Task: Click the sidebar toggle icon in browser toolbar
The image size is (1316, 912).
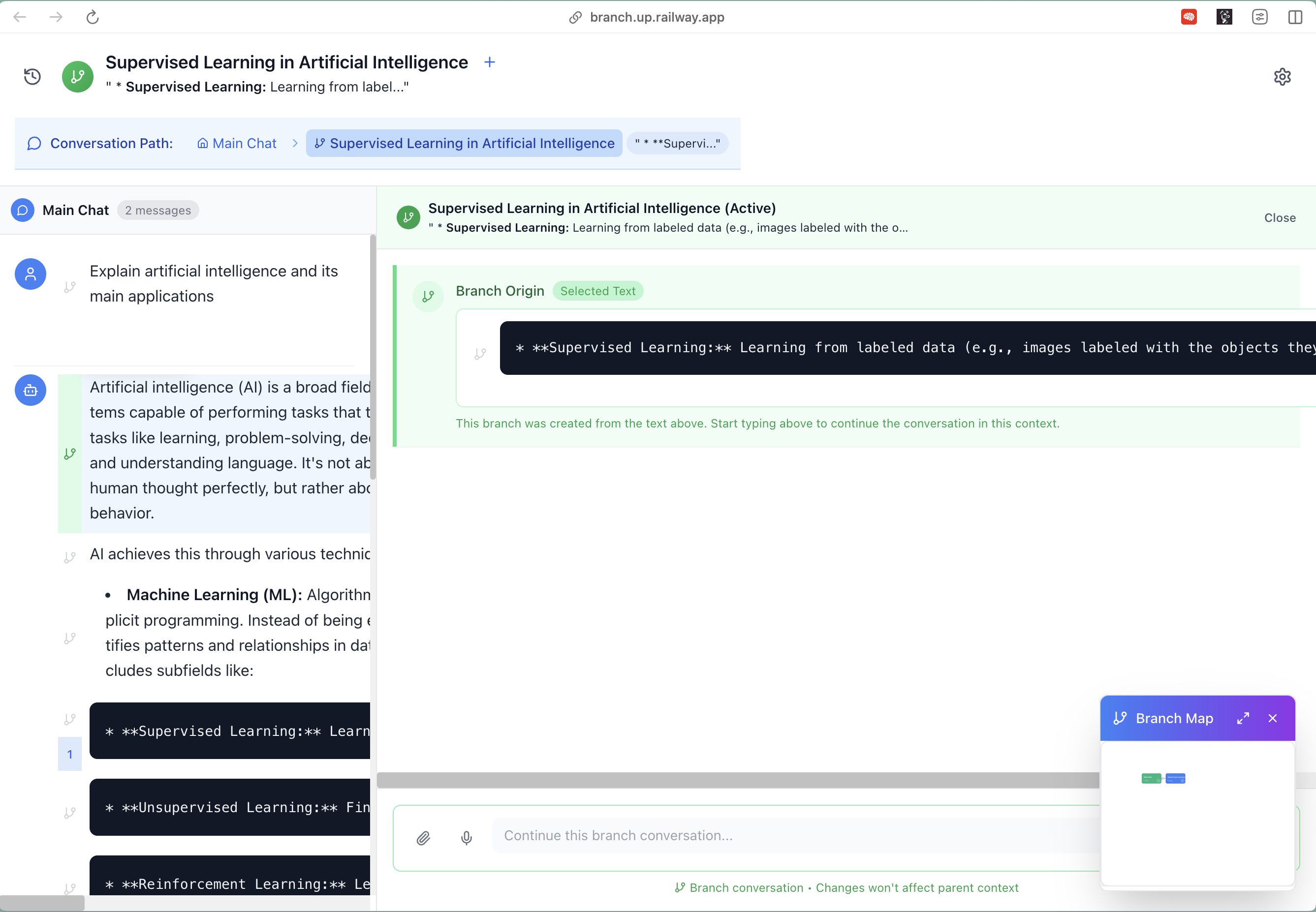Action: pos(1295,17)
